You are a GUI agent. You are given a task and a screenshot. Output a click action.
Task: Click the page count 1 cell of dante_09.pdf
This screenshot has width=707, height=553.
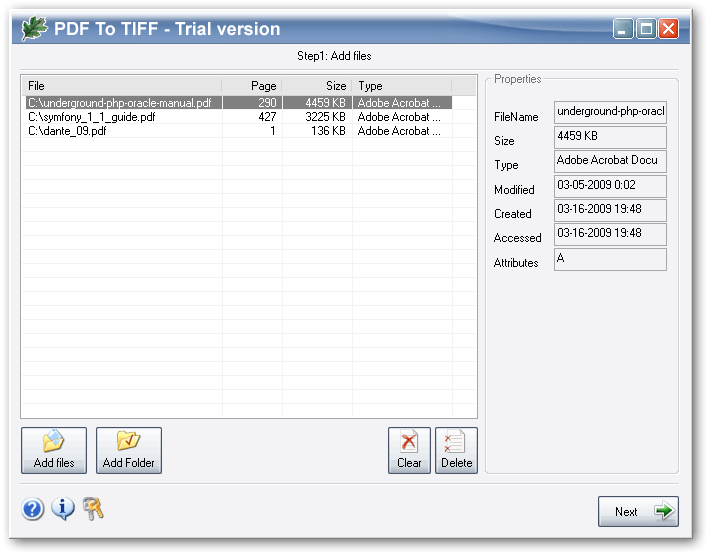tap(252, 131)
